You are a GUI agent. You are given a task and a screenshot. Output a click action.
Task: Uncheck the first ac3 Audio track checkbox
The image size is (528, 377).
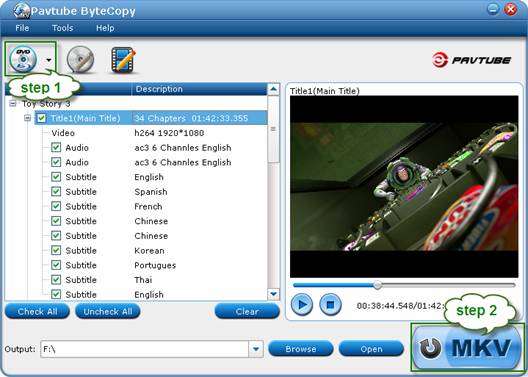coord(56,147)
